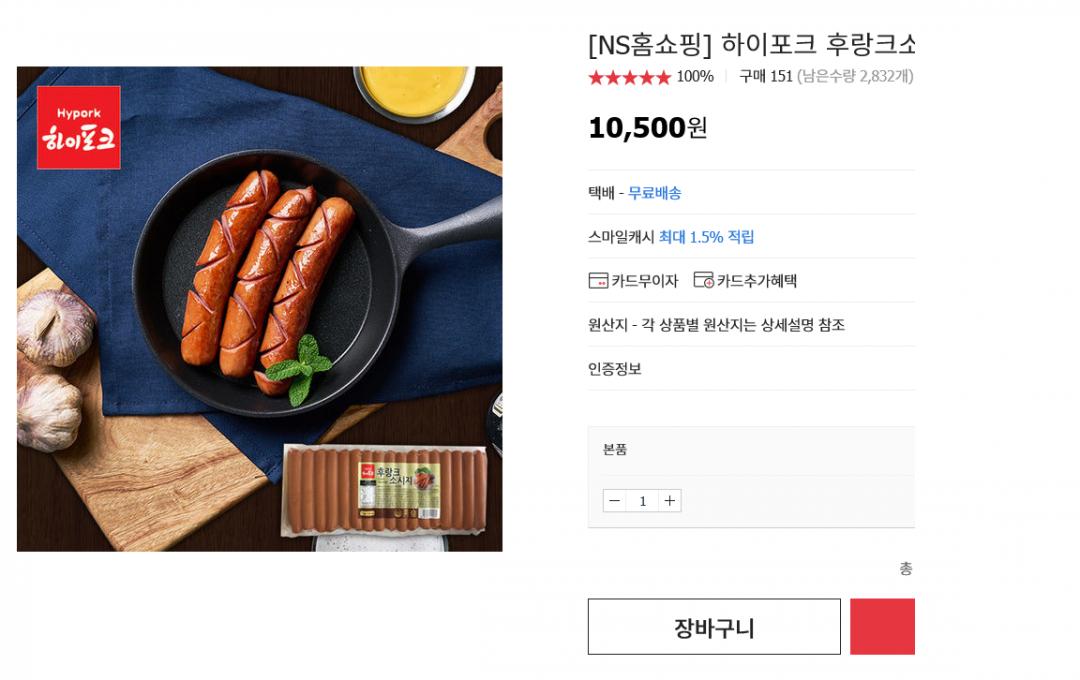
Task: Add item via 장바구니 button
Action: (x=714, y=627)
